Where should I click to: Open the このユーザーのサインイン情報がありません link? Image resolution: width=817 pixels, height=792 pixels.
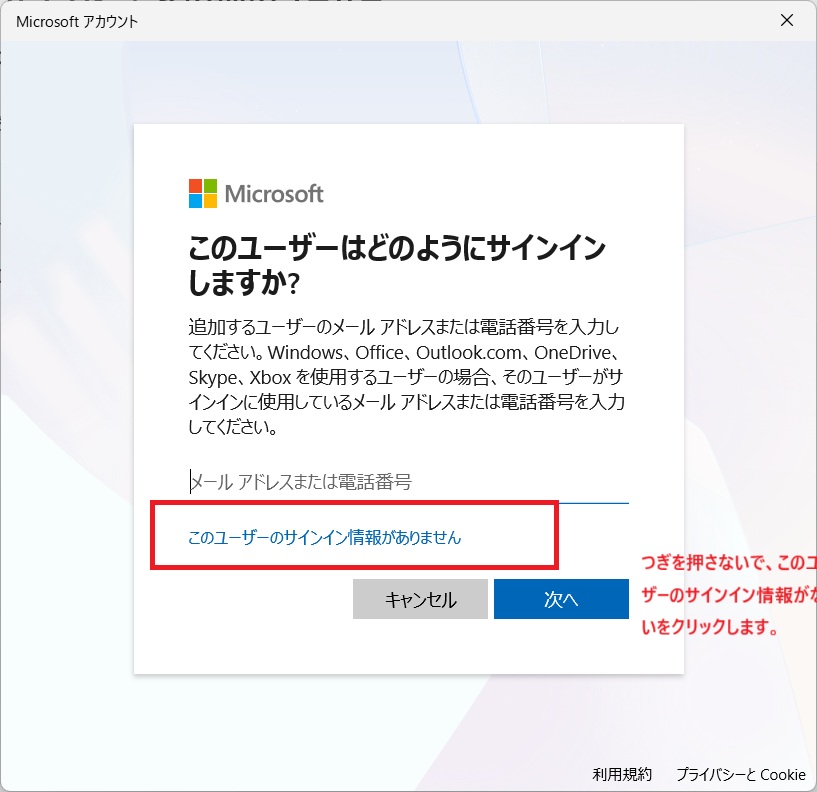(325, 537)
